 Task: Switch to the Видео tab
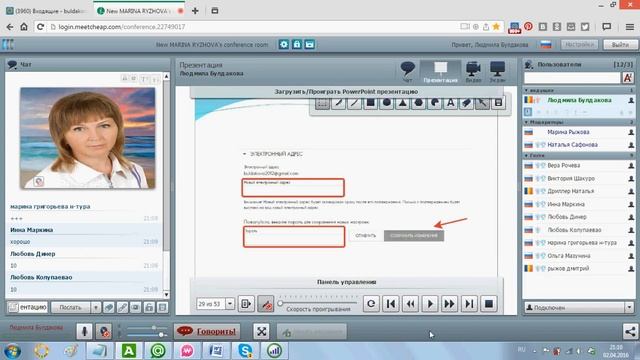click(473, 71)
